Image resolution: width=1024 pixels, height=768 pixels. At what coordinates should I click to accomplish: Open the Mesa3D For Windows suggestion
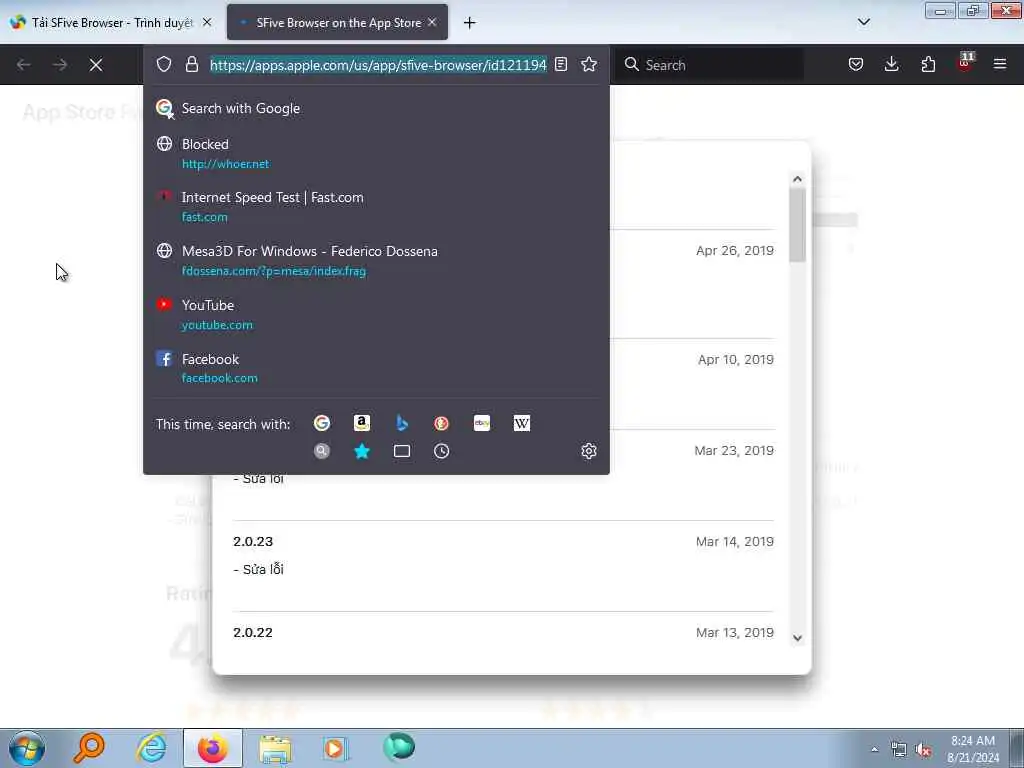pos(376,261)
